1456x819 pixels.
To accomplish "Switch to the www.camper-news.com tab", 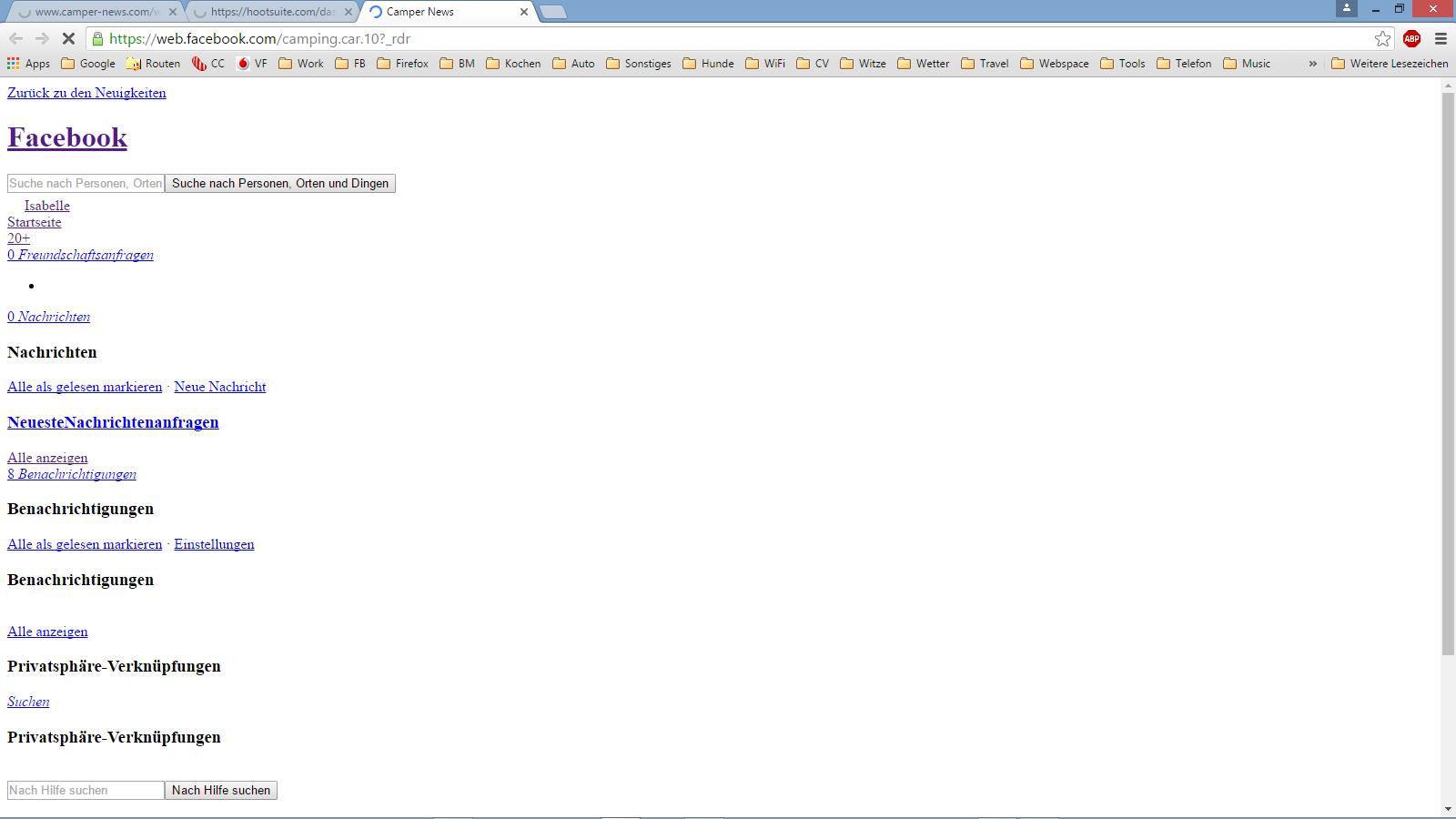I will tap(96, 12).
